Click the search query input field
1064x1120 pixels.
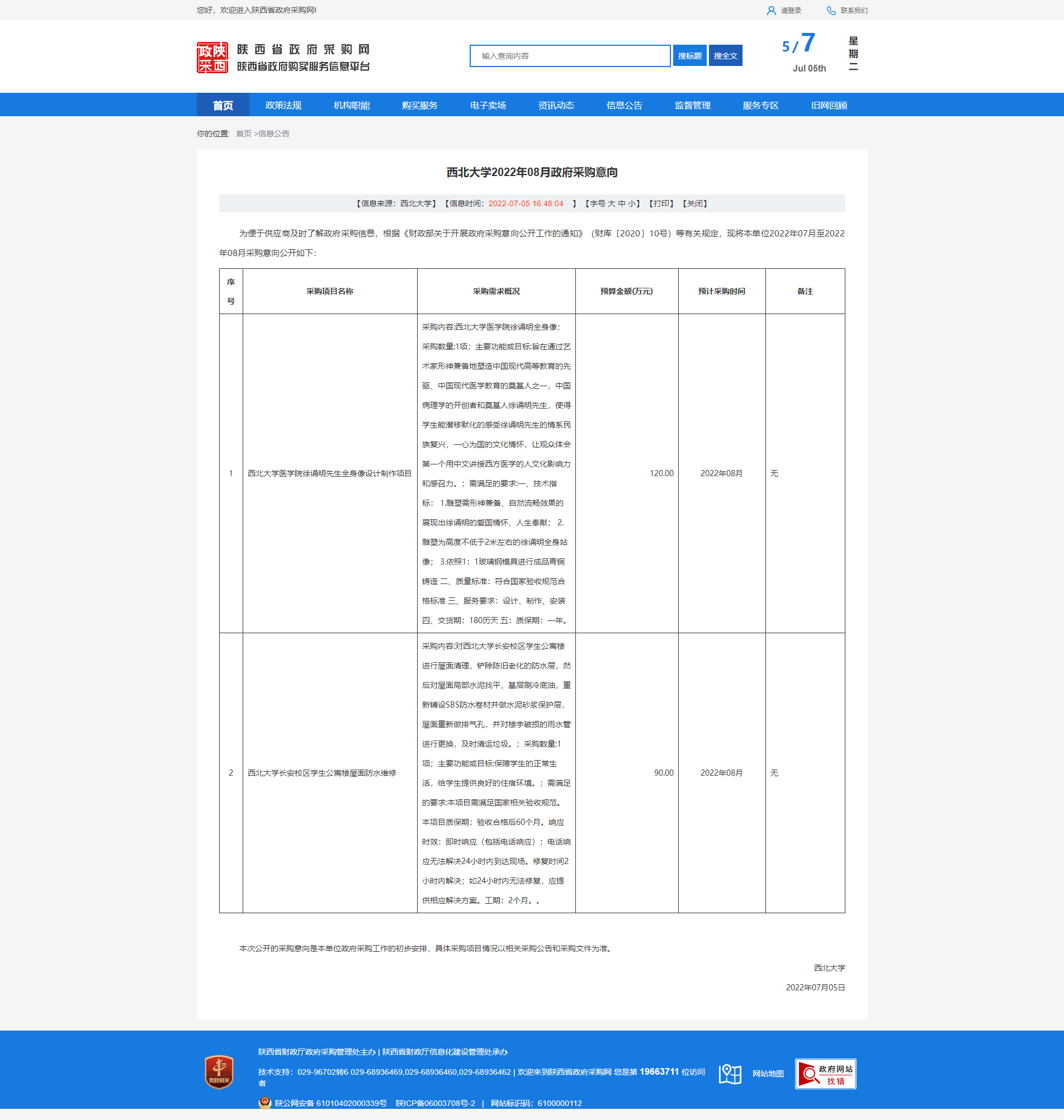pos(569,56)
